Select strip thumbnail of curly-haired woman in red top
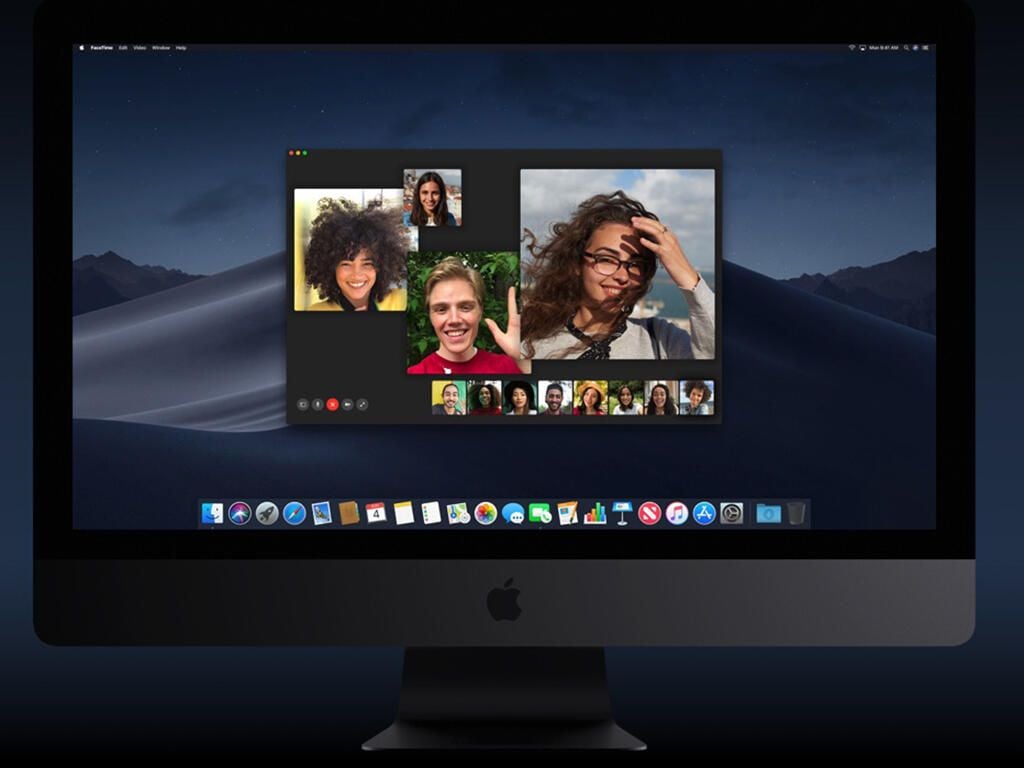 pos(485,398)
